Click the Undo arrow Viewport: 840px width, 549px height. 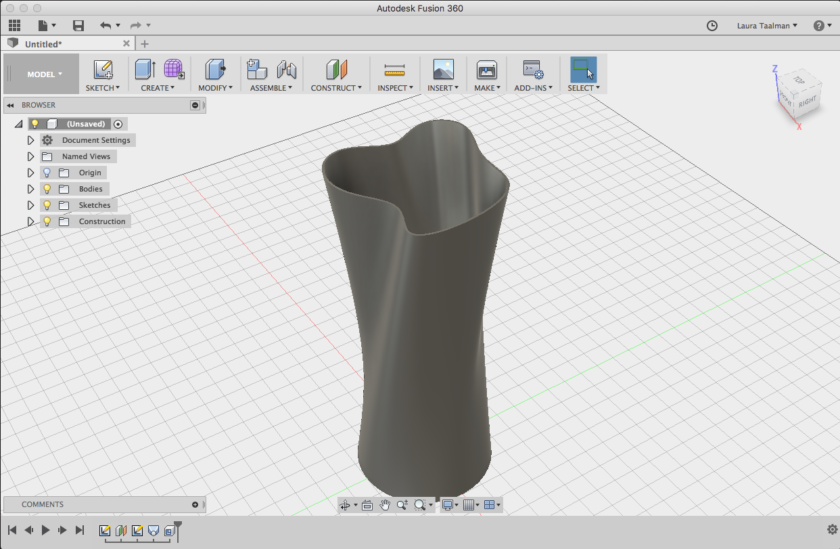pos(106,25)
